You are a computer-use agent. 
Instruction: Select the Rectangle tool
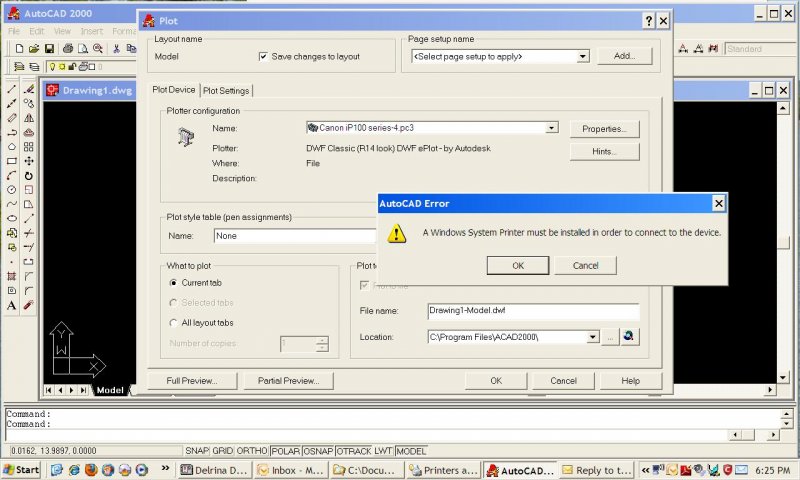12,161
